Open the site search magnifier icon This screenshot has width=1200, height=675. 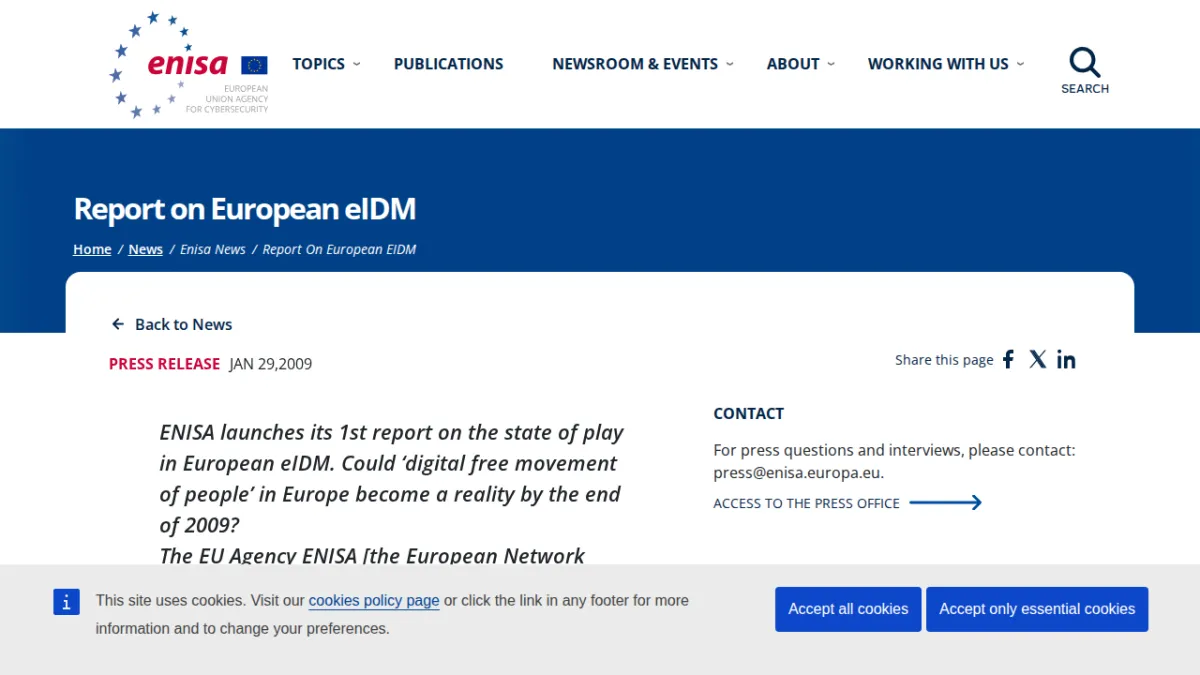tap(1085, 63)
